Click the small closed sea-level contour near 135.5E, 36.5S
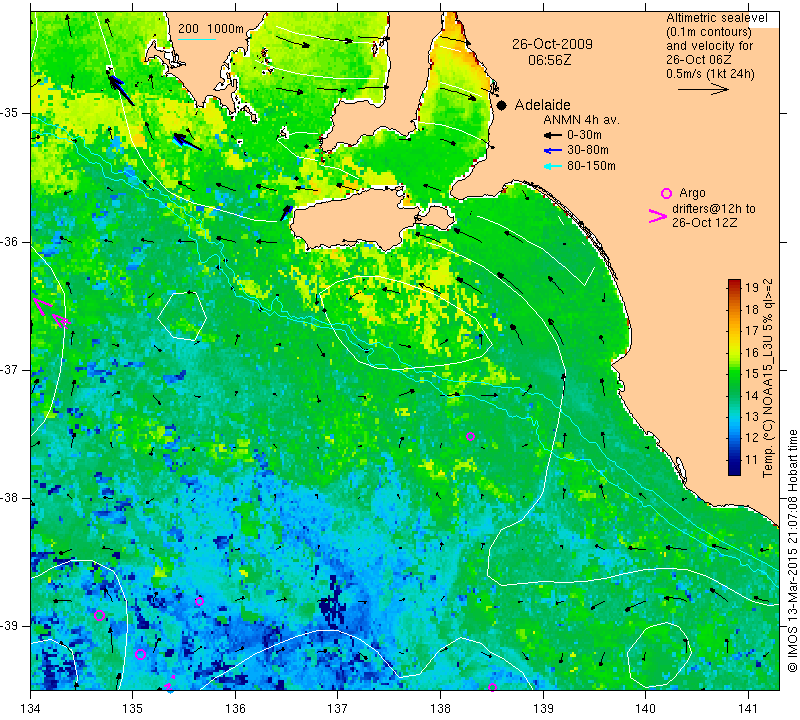This screenshot has width=800, height=720. point(182,316)
